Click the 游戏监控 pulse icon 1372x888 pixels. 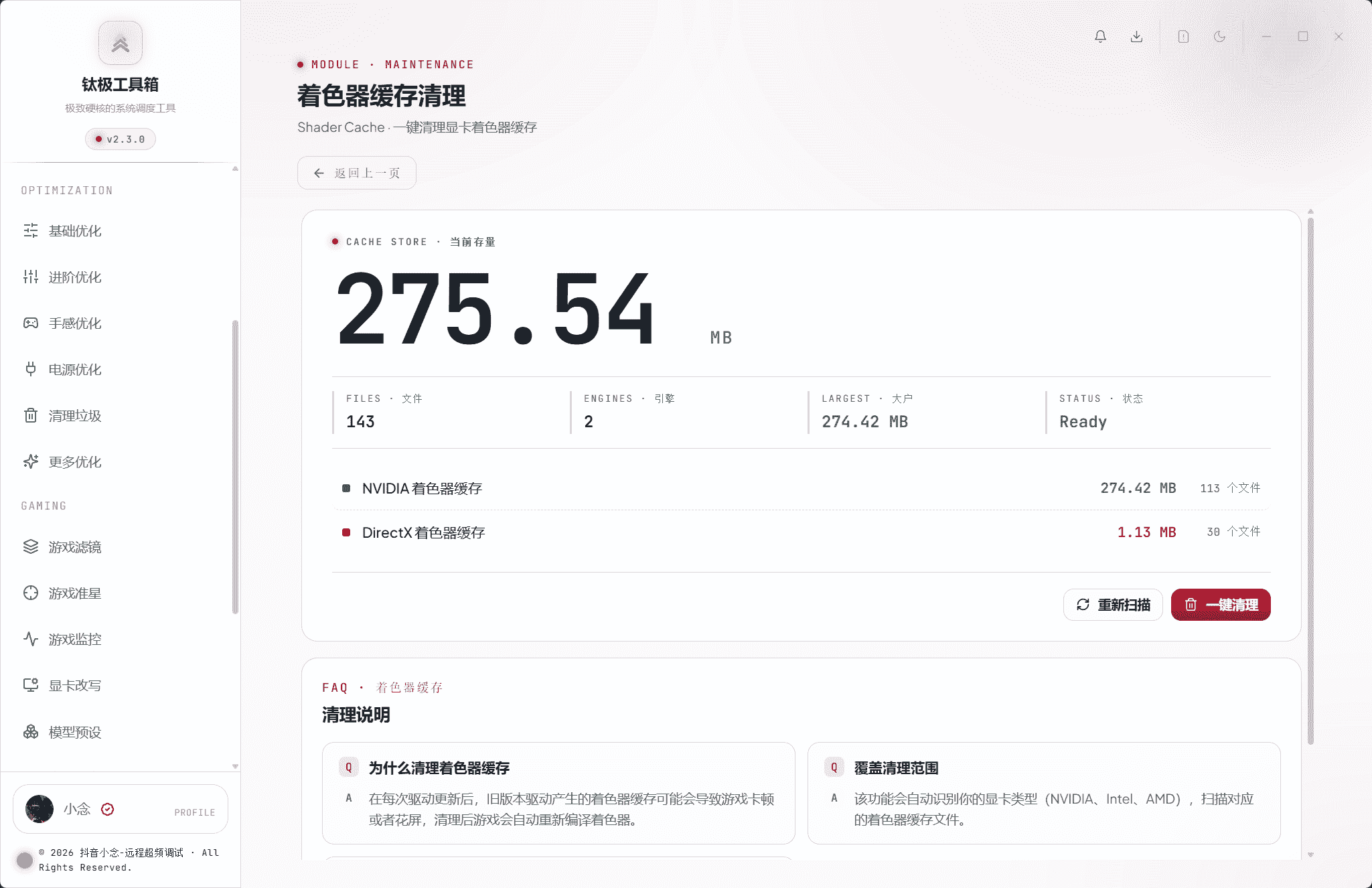(31, 640)
